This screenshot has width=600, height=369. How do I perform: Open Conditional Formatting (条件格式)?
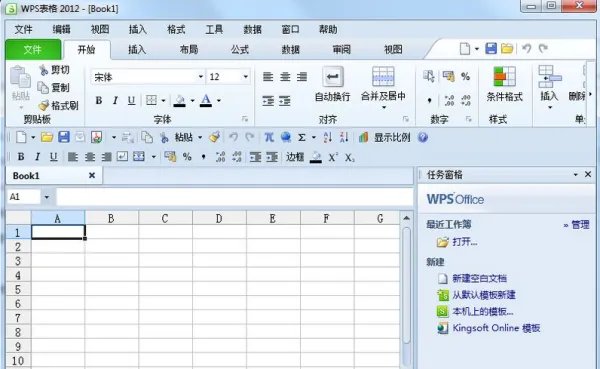coord(504,84)
